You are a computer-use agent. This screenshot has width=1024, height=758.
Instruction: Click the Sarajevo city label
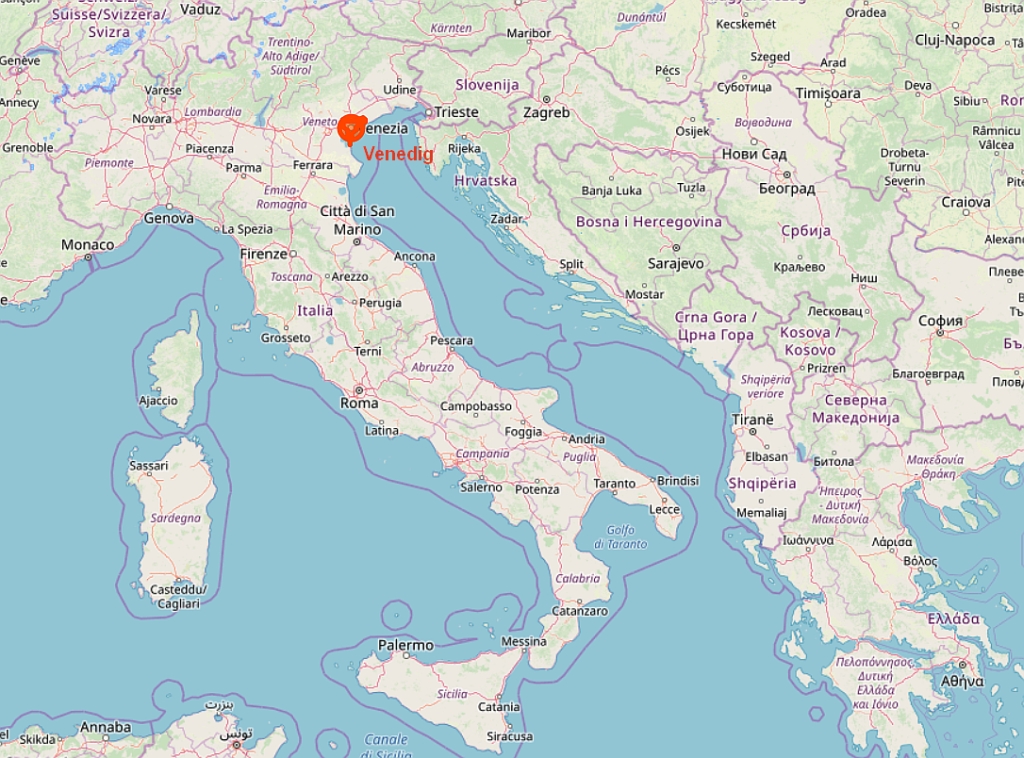pos(676,264)
